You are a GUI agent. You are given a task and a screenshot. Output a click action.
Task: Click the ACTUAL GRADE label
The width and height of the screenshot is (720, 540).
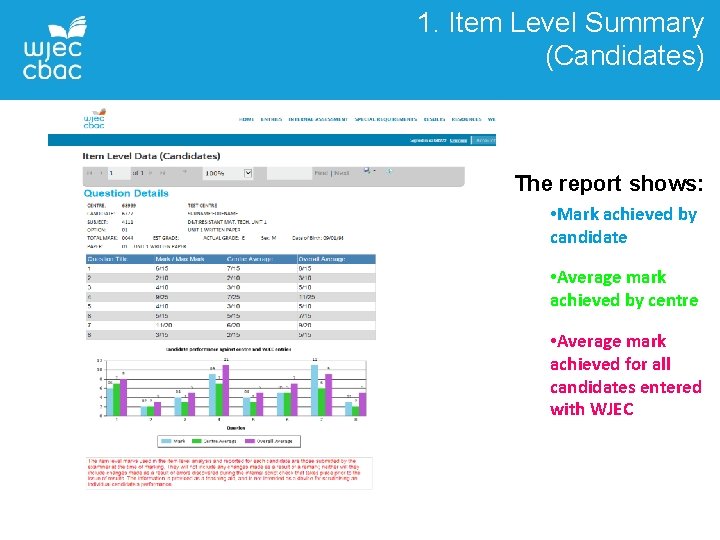tap(221, 238)
